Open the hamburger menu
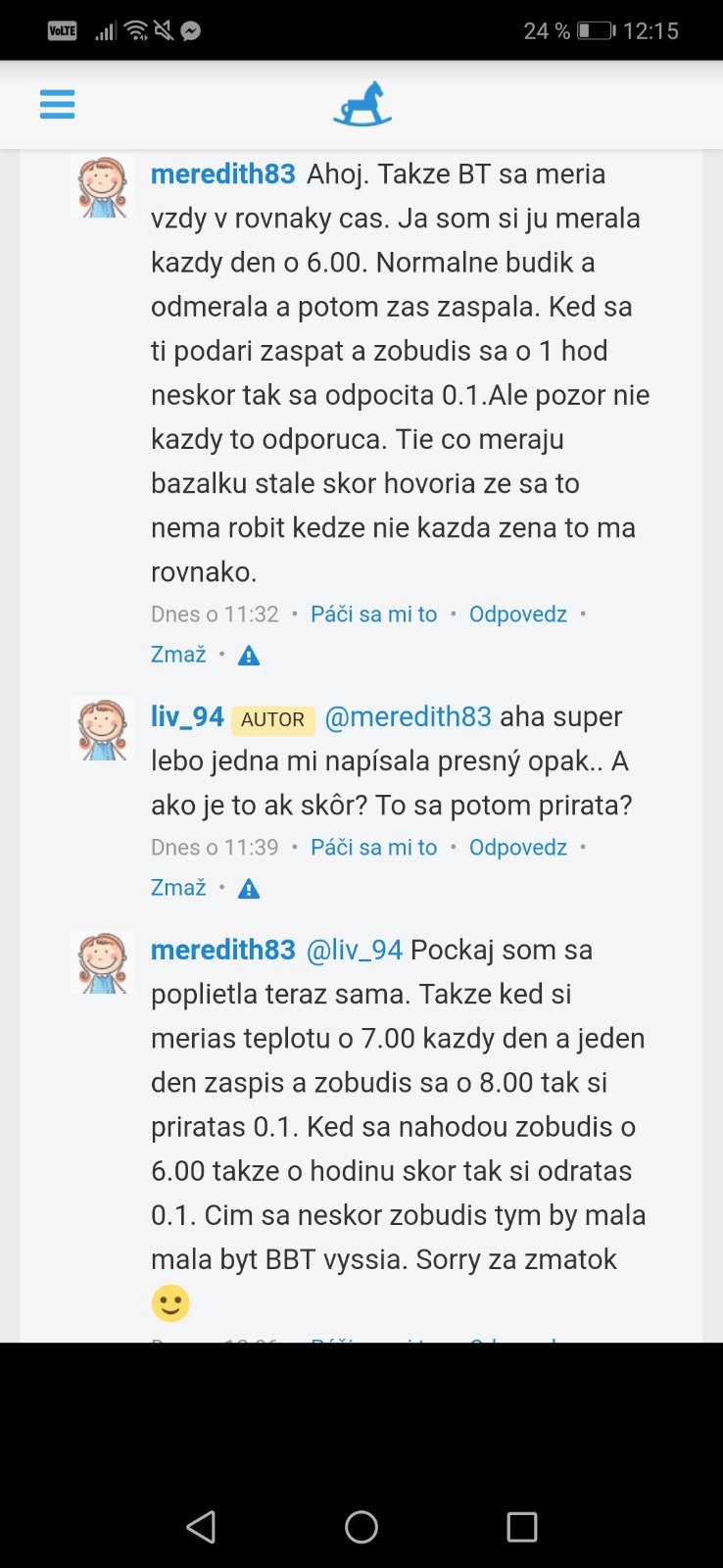 pyautogui.click(x=57, y=104)
